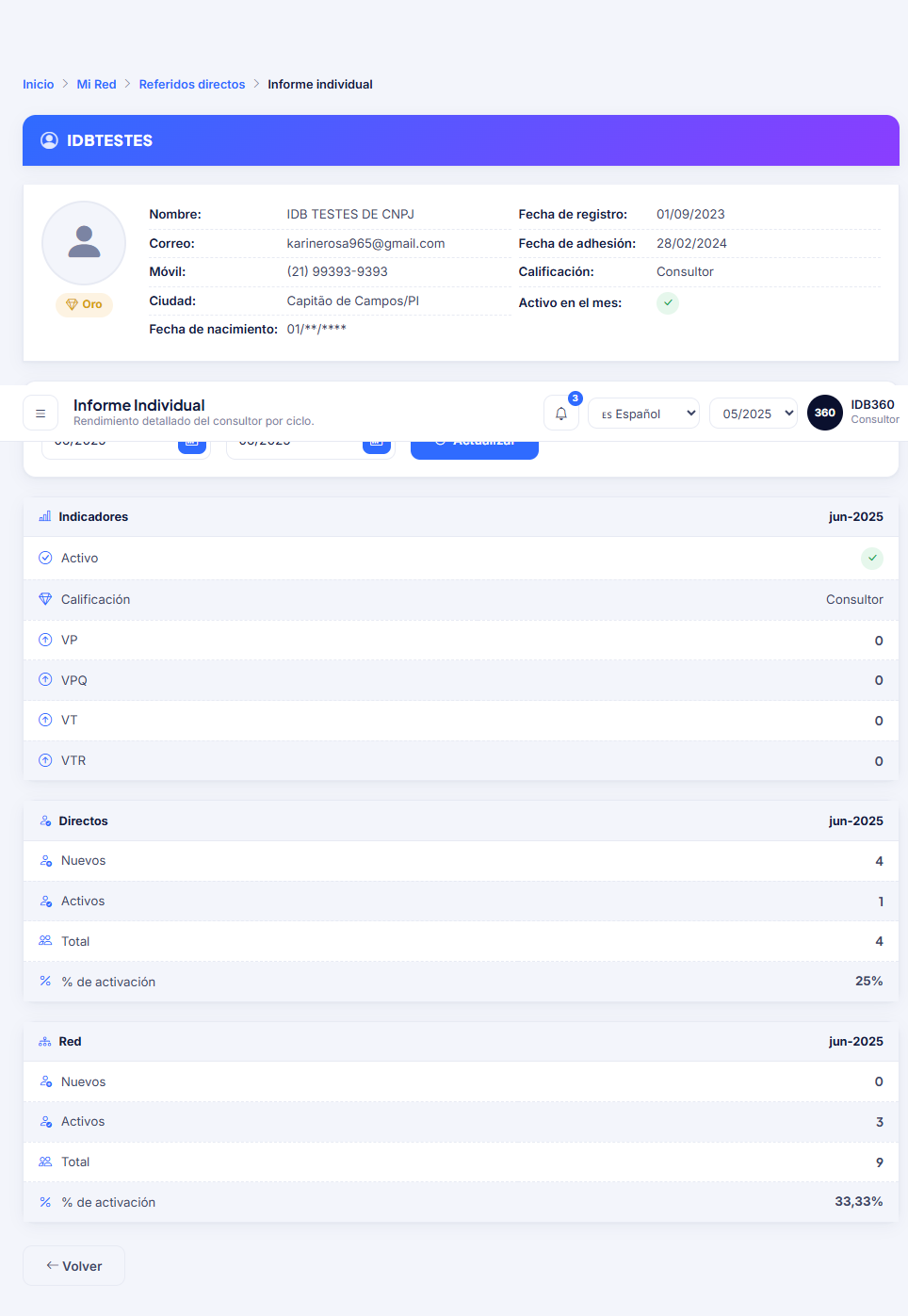
Task: Click the Activos icon under Directos
Action: pyautogui.click(x=45, y=902)
